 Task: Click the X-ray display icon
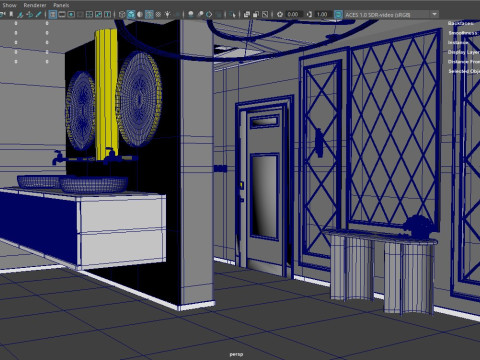(247, 14)
